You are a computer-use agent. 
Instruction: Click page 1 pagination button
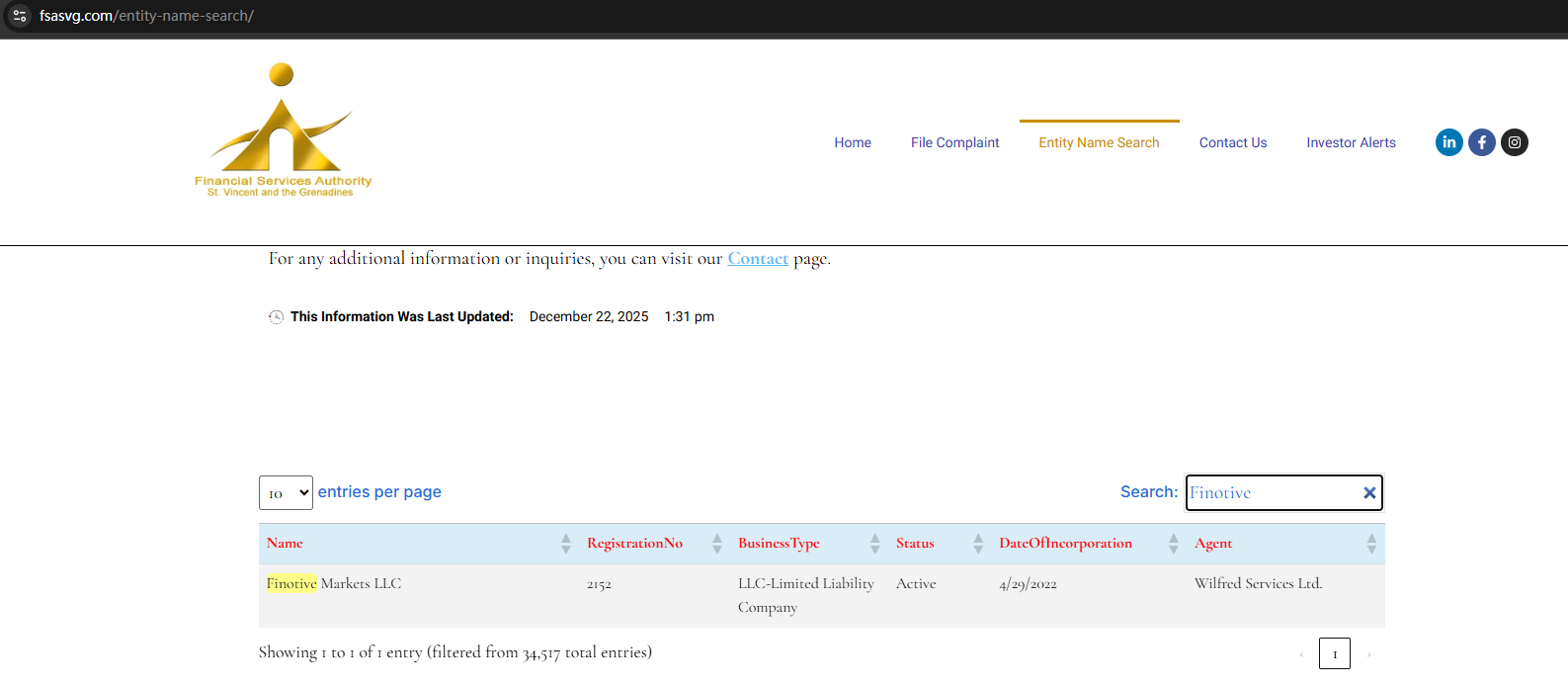(1334, 654)
